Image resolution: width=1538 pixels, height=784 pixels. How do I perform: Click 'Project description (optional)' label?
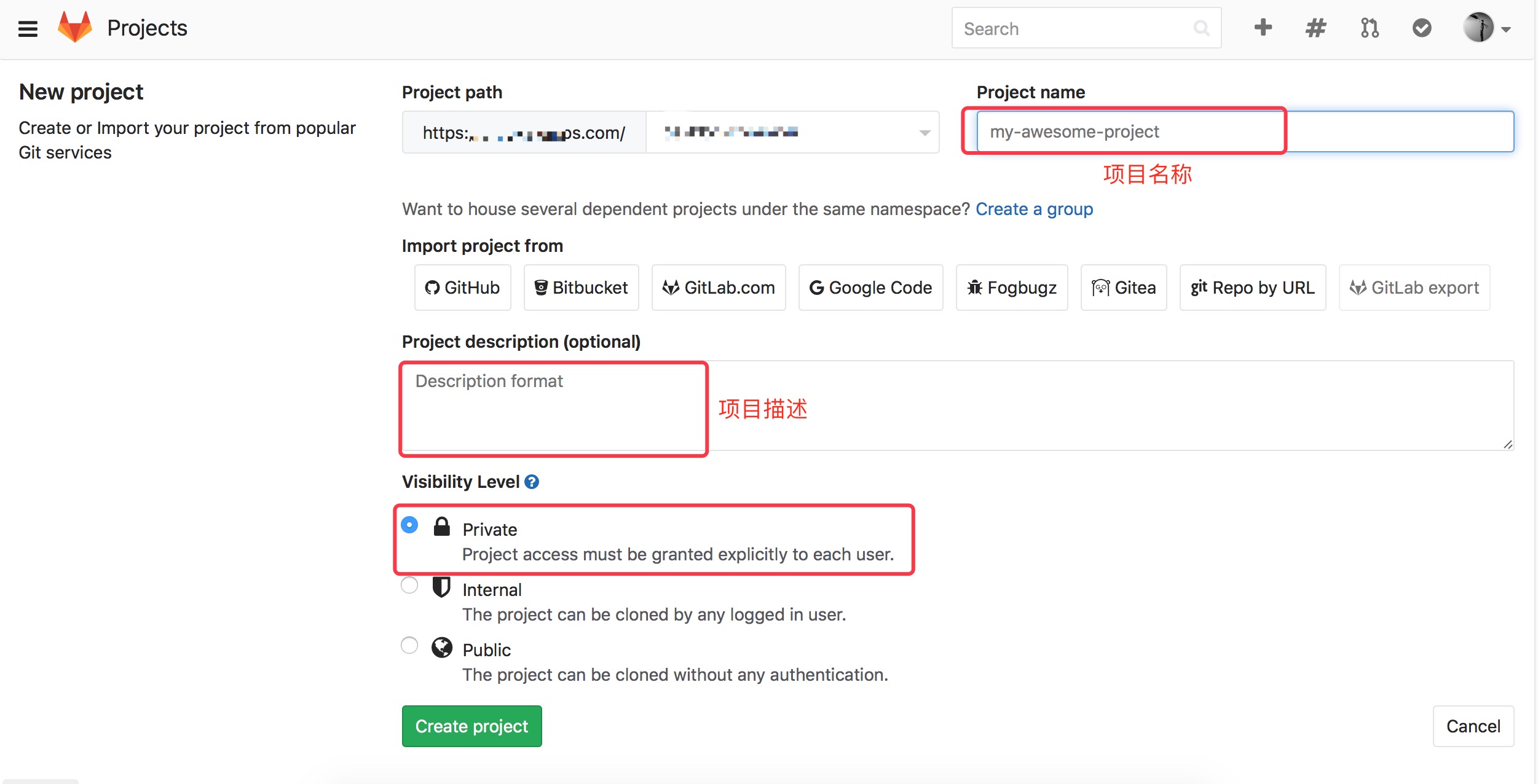pyautogui.click(x=521, y=342)
